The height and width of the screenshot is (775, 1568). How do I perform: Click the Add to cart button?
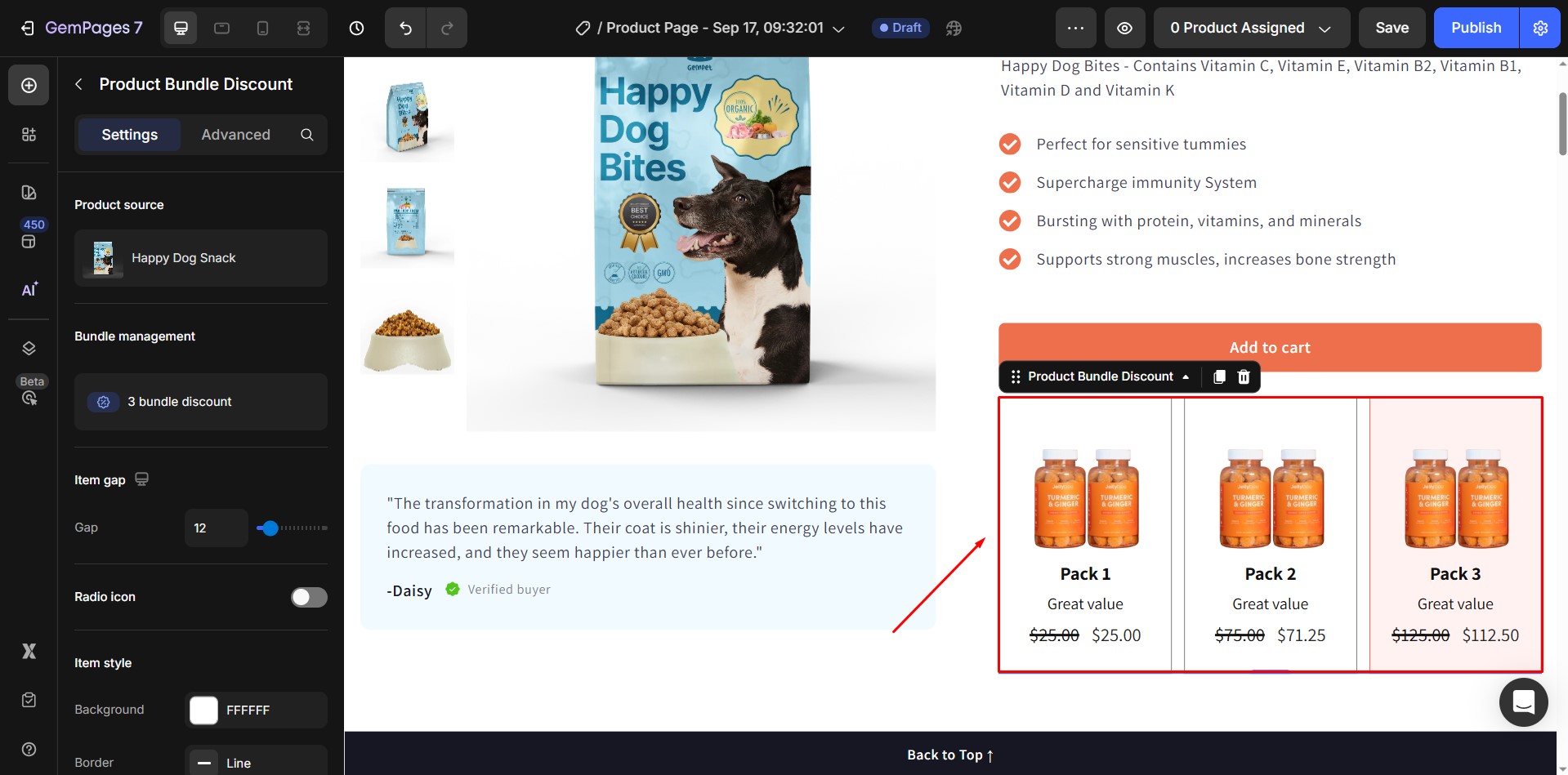(1269, 347)
